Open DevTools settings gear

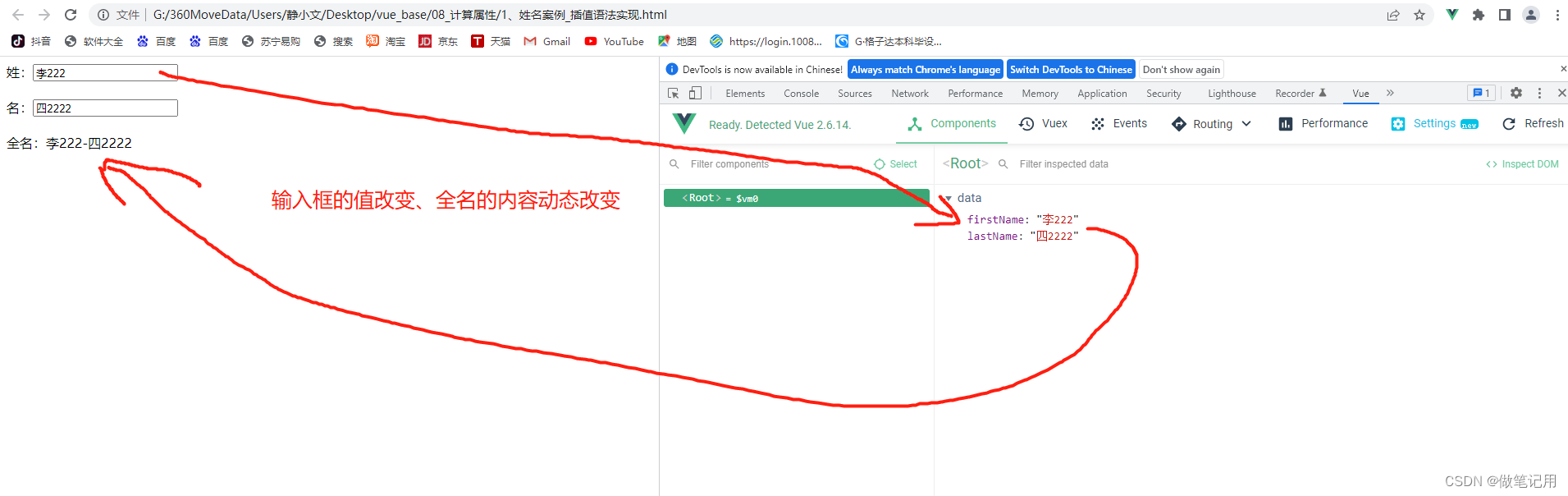pyautogui.click(x=1516, y=93)
